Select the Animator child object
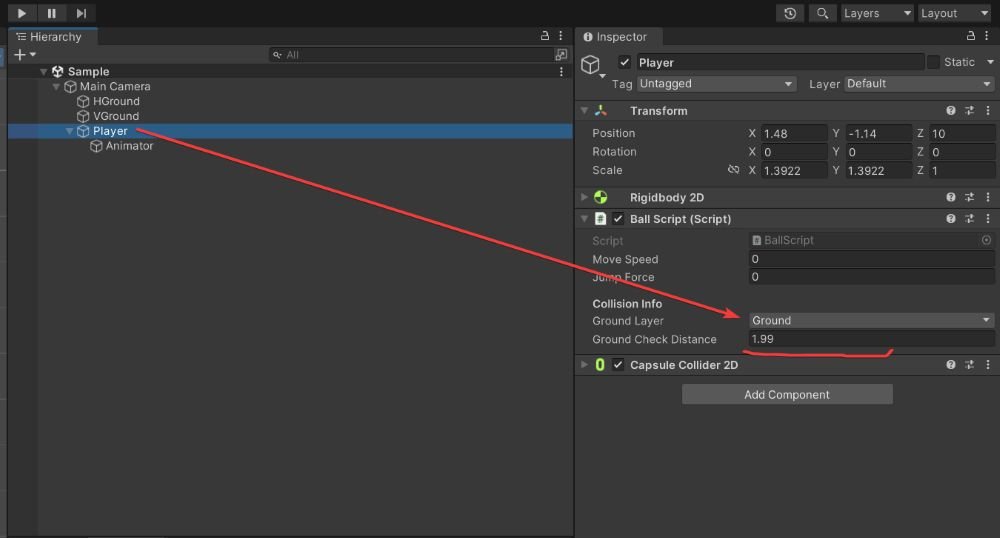 coord(122,146)
